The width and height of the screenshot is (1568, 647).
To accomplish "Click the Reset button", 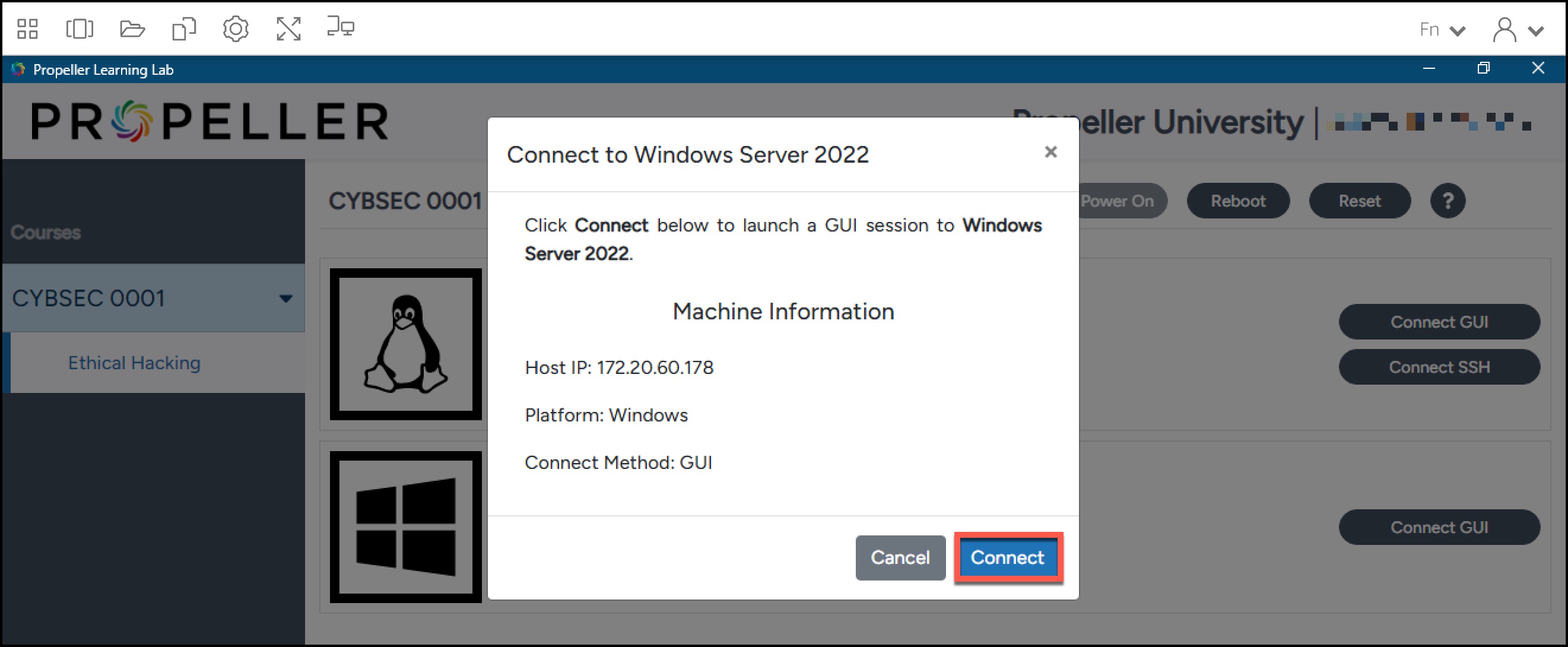I will pyautogui.click(x=1360, y=201).
